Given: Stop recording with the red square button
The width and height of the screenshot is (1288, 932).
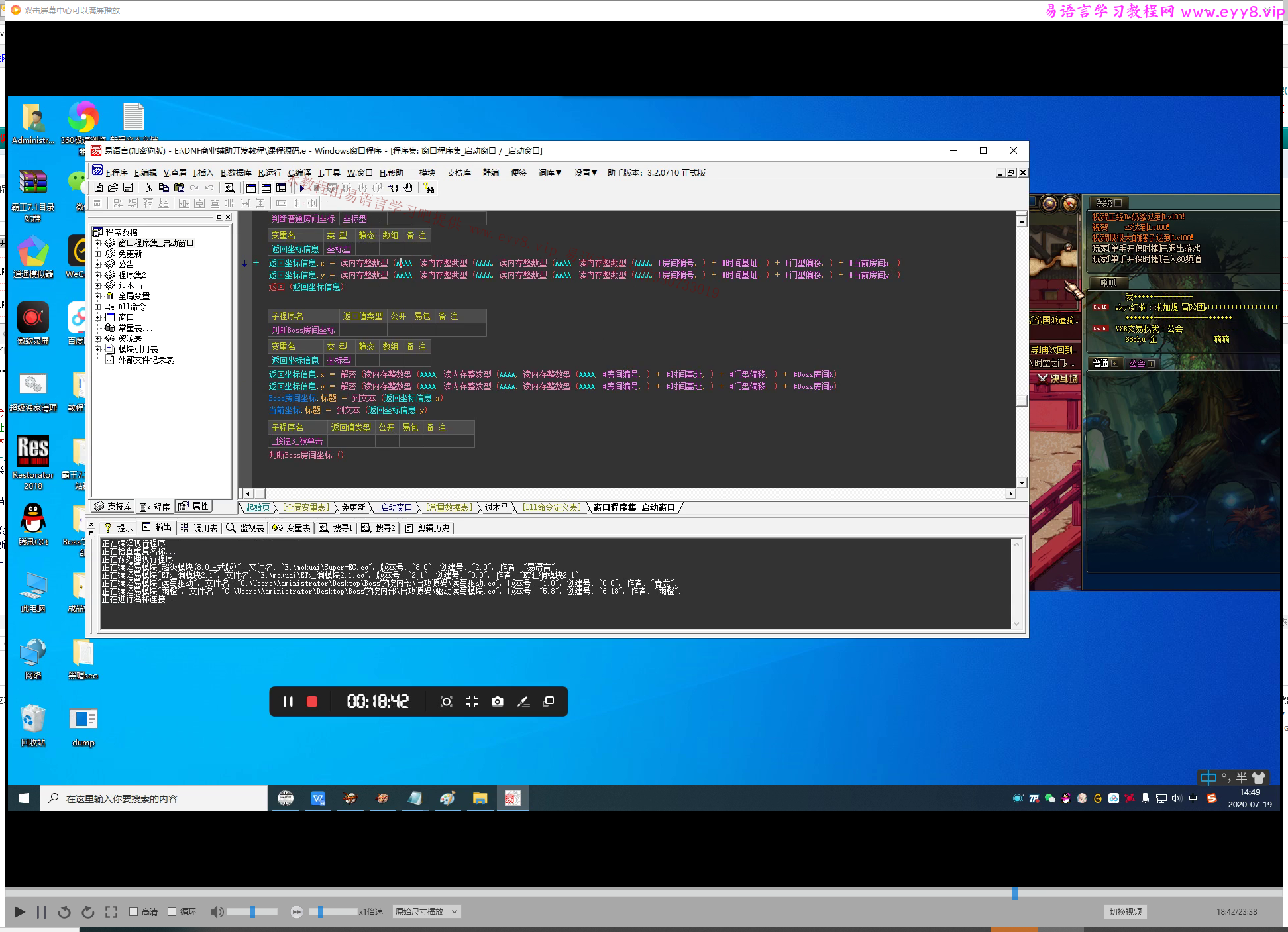Looking at the screenshot, I should (x=312, y=701).
